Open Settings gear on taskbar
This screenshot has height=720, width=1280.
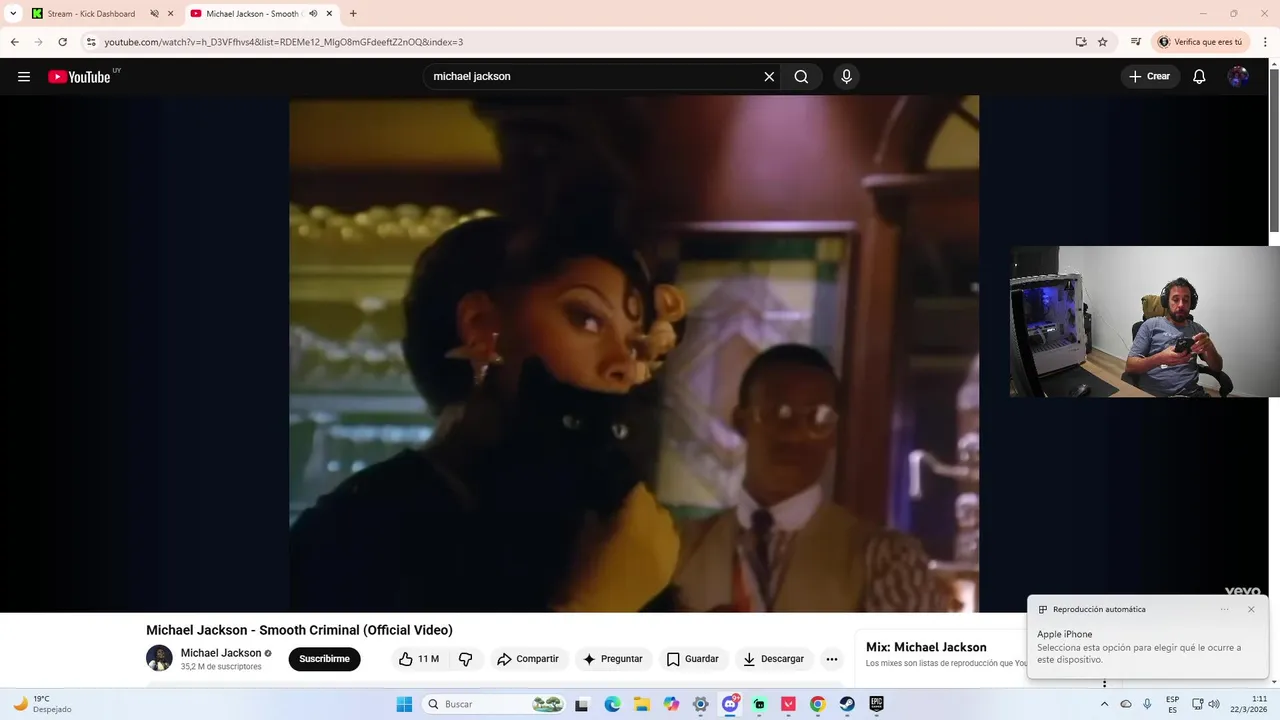[x=701, y=704]
